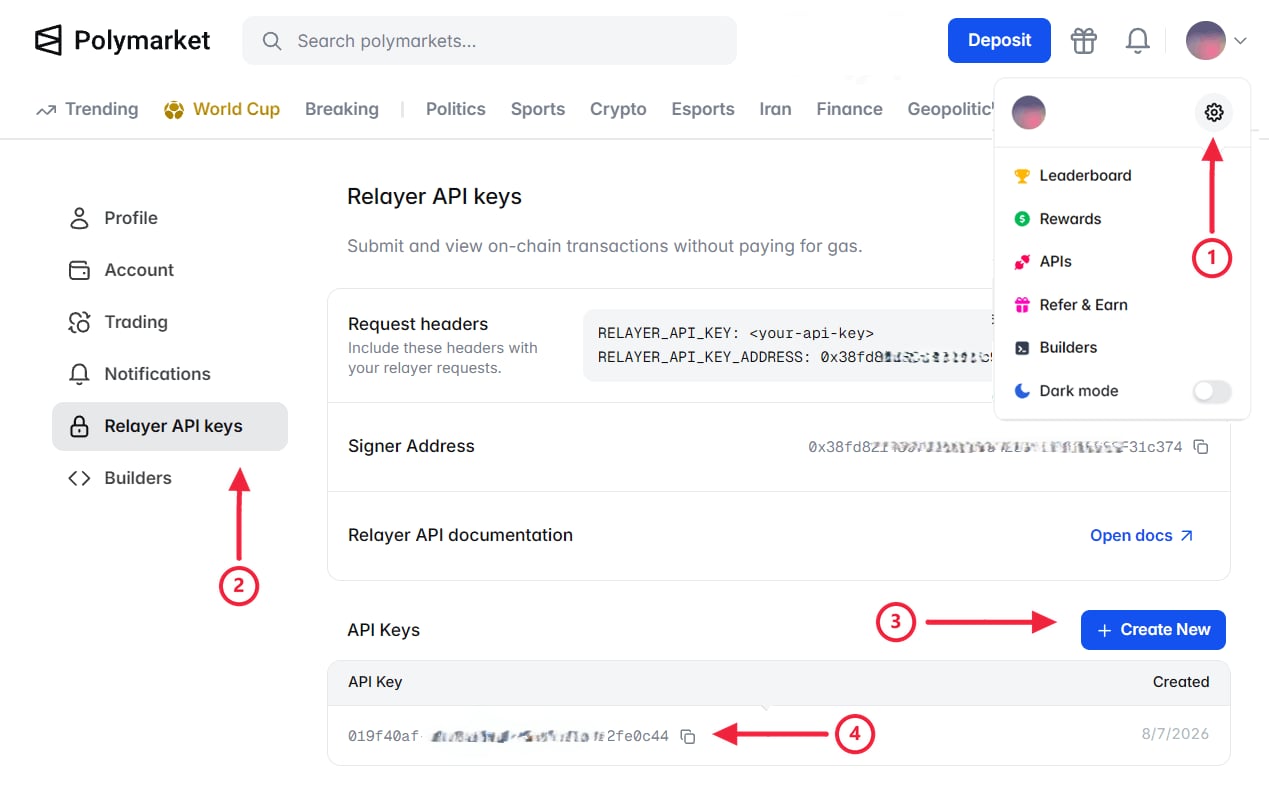Viewport: 1269px width, 785px height.
Task: Click the Trading icon in sidebar
Action: click(79, 322)
